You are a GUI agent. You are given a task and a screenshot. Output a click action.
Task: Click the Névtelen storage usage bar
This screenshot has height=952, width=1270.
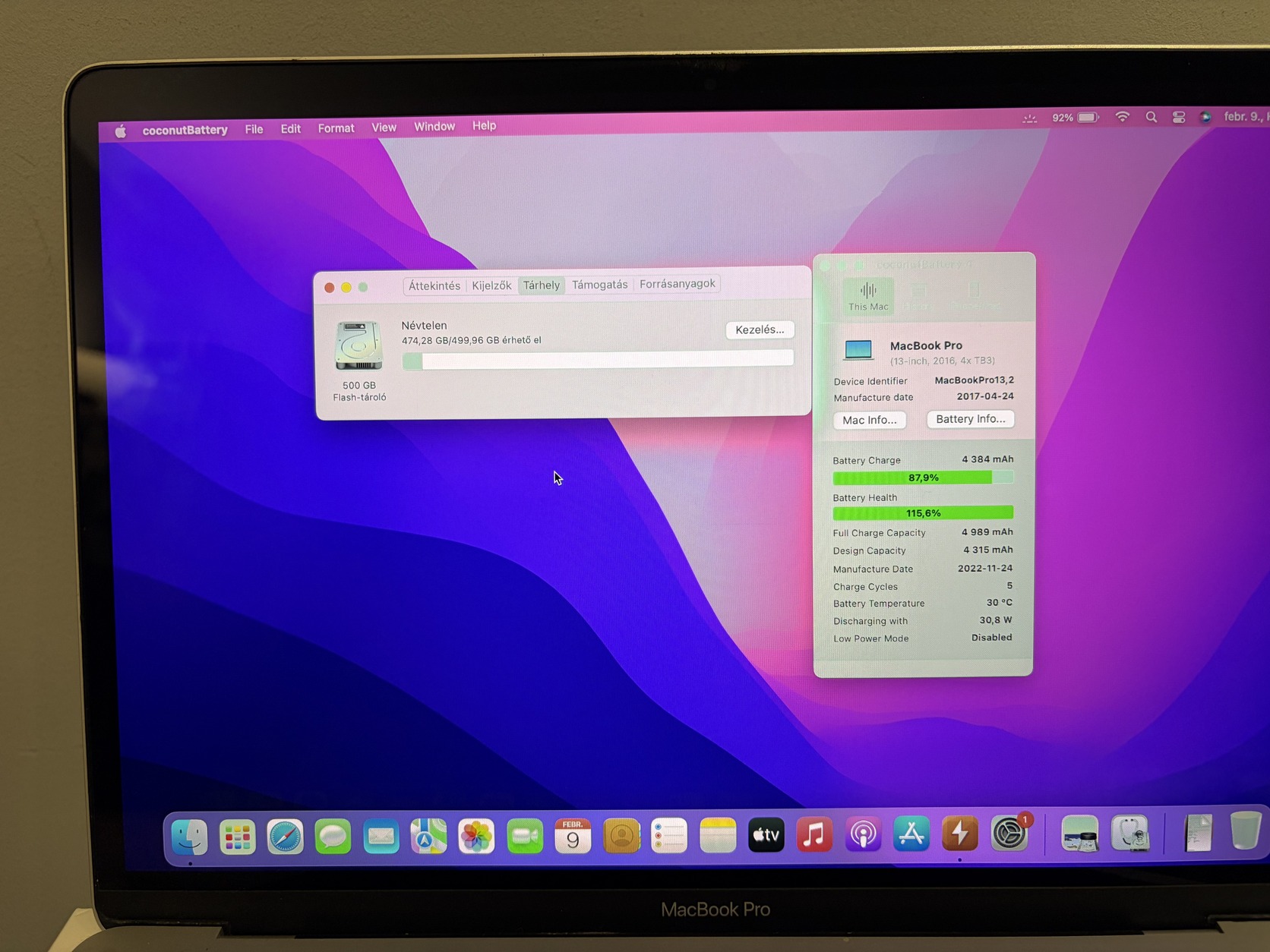tap(598, 359)
